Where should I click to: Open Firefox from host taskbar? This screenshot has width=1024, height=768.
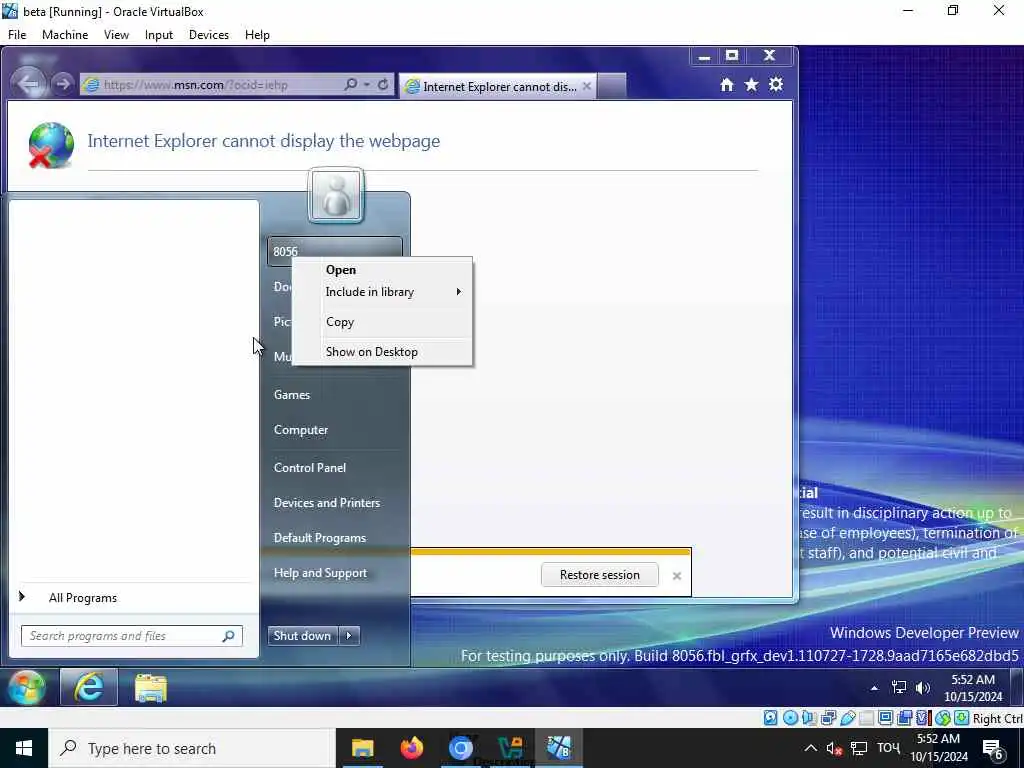click(411, 748)
